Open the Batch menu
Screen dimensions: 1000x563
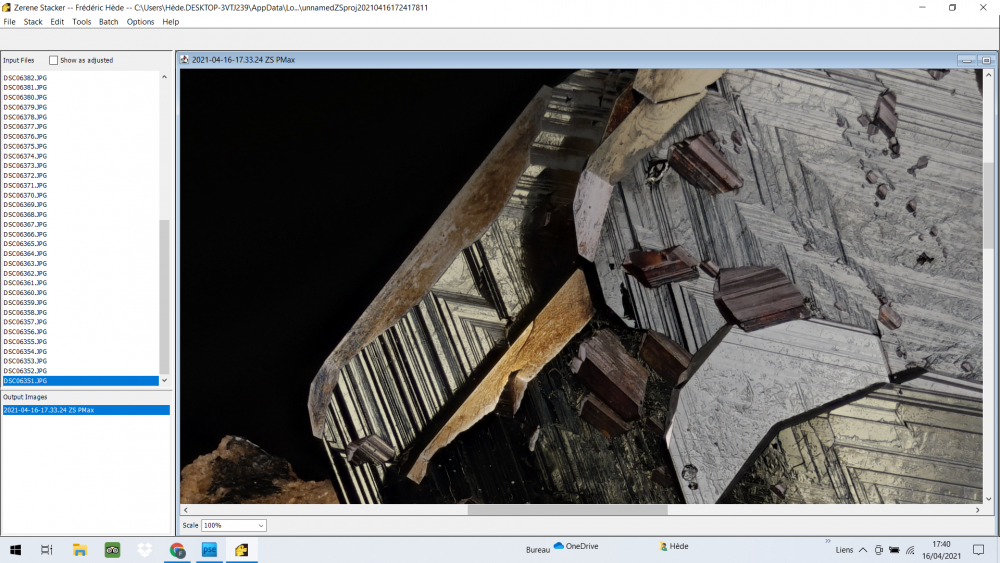[108, 22]
